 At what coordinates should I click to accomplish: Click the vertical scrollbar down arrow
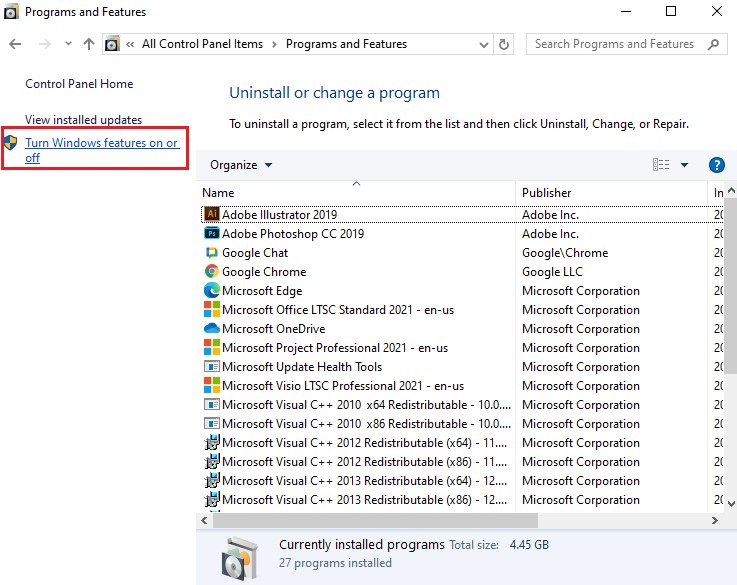pos(731,504)
